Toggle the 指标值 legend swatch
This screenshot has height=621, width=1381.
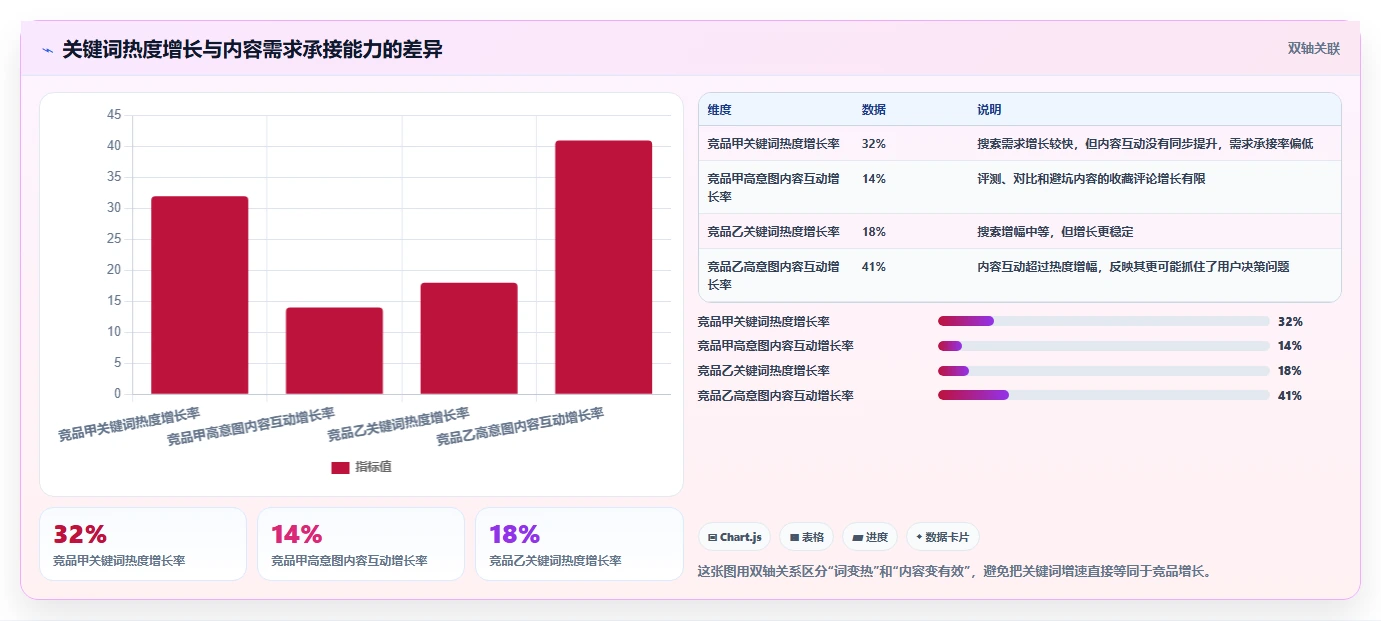point(340,467)
